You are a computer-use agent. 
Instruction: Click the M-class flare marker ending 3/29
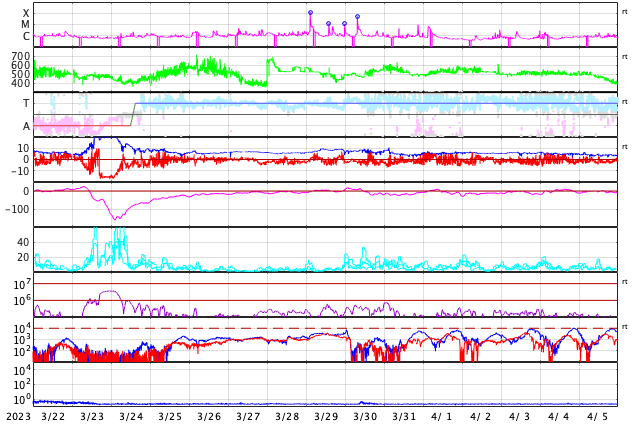pyautogui.click(x=344, y=23)
